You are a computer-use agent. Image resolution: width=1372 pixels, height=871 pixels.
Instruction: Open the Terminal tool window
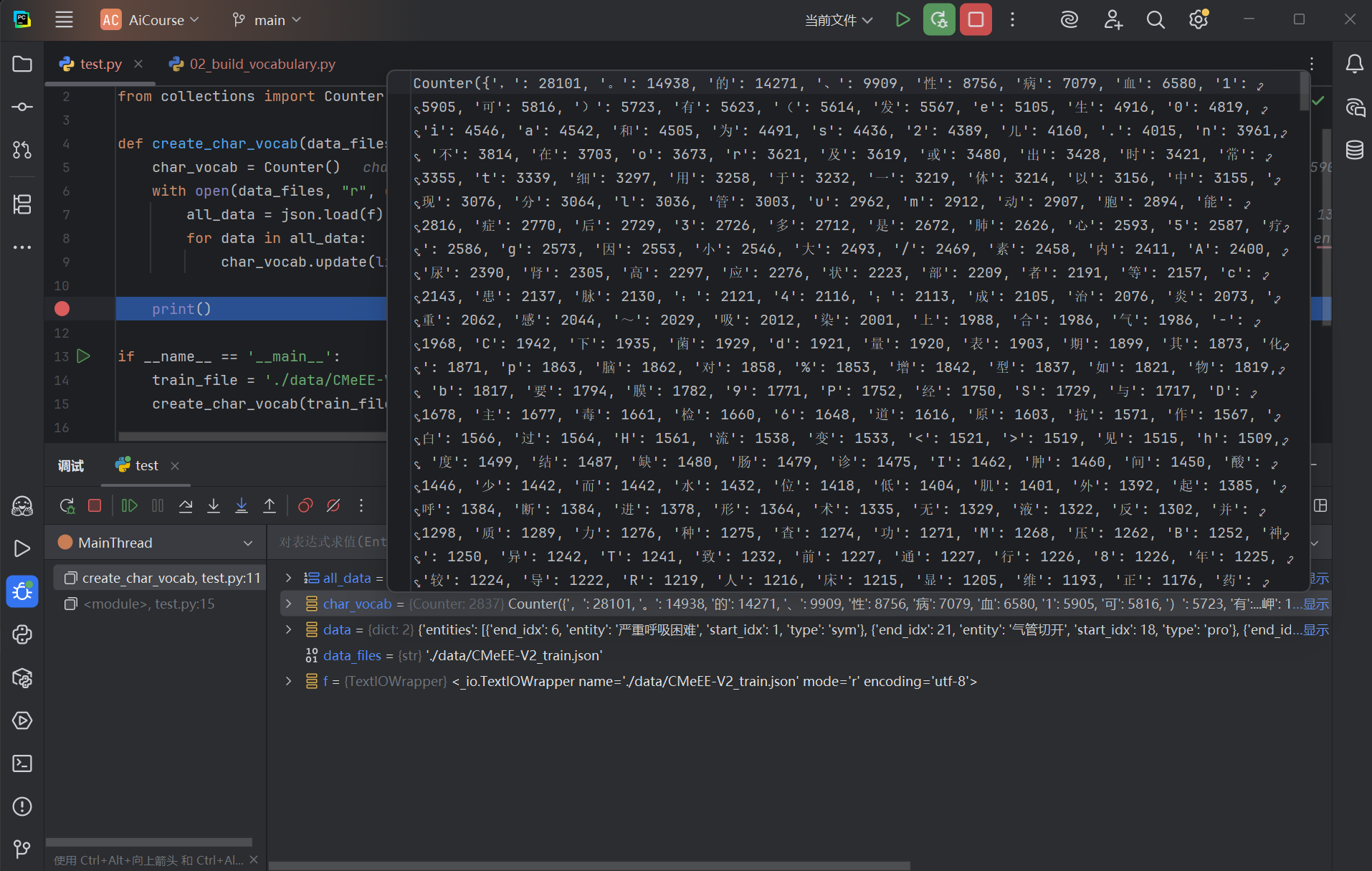[22, 763]
